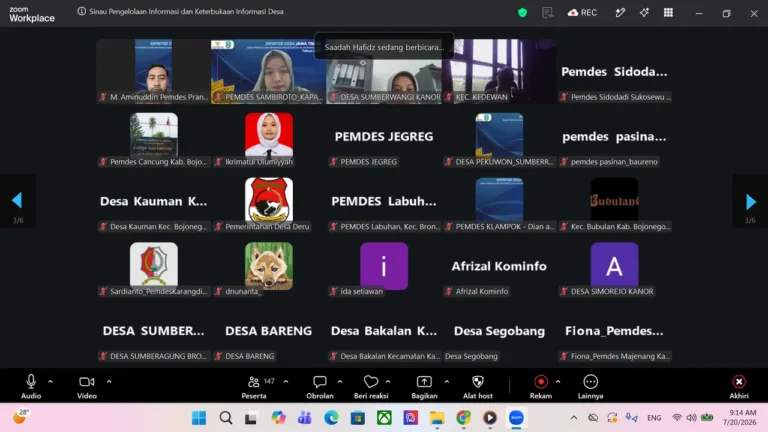Viewport: 768px width, 432px height.
Task: Click the PEMDES JEGREG name tile
Action: click(384, 137)
